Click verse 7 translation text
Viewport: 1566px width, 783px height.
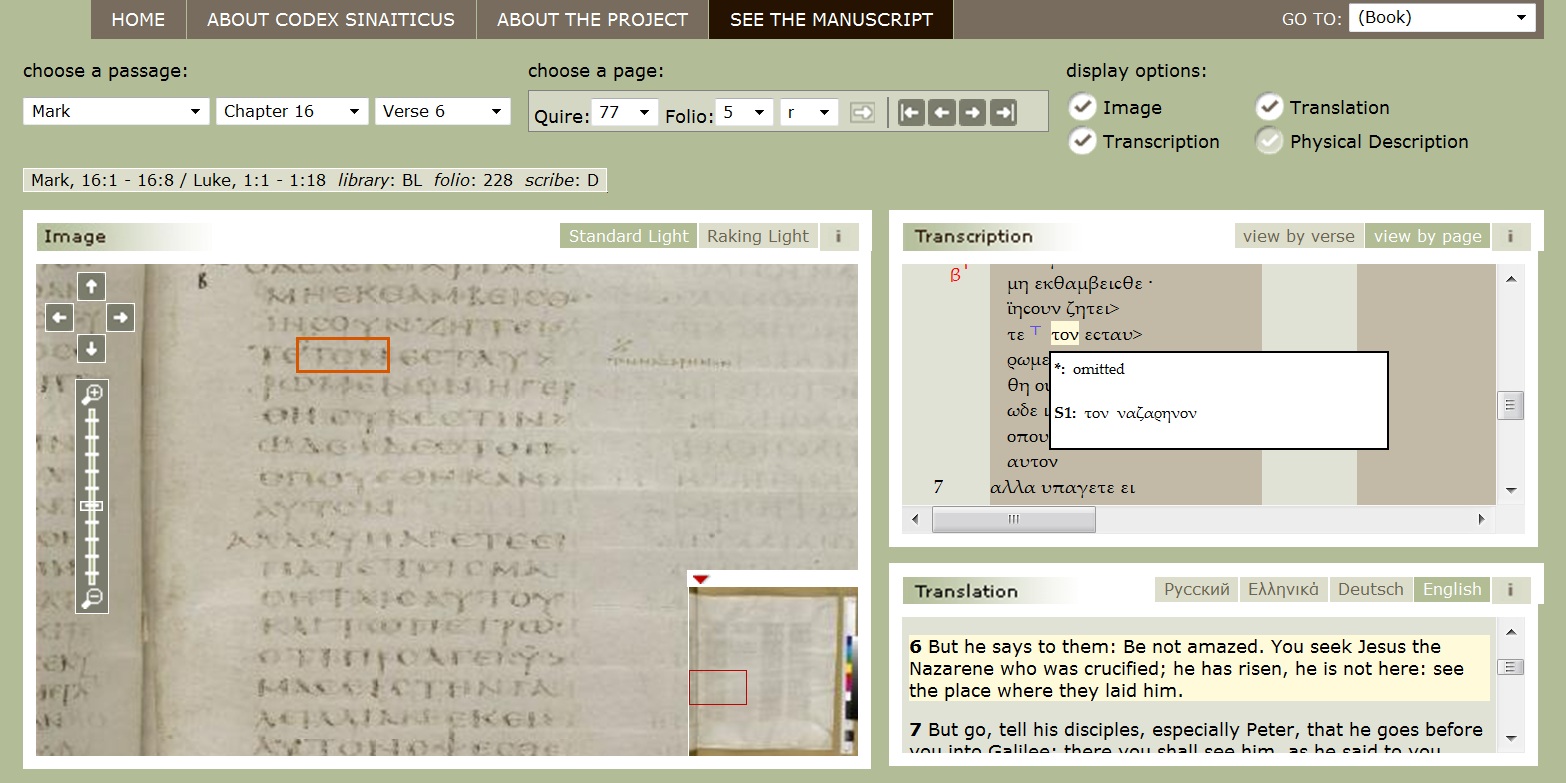(x=1198, y=739)
